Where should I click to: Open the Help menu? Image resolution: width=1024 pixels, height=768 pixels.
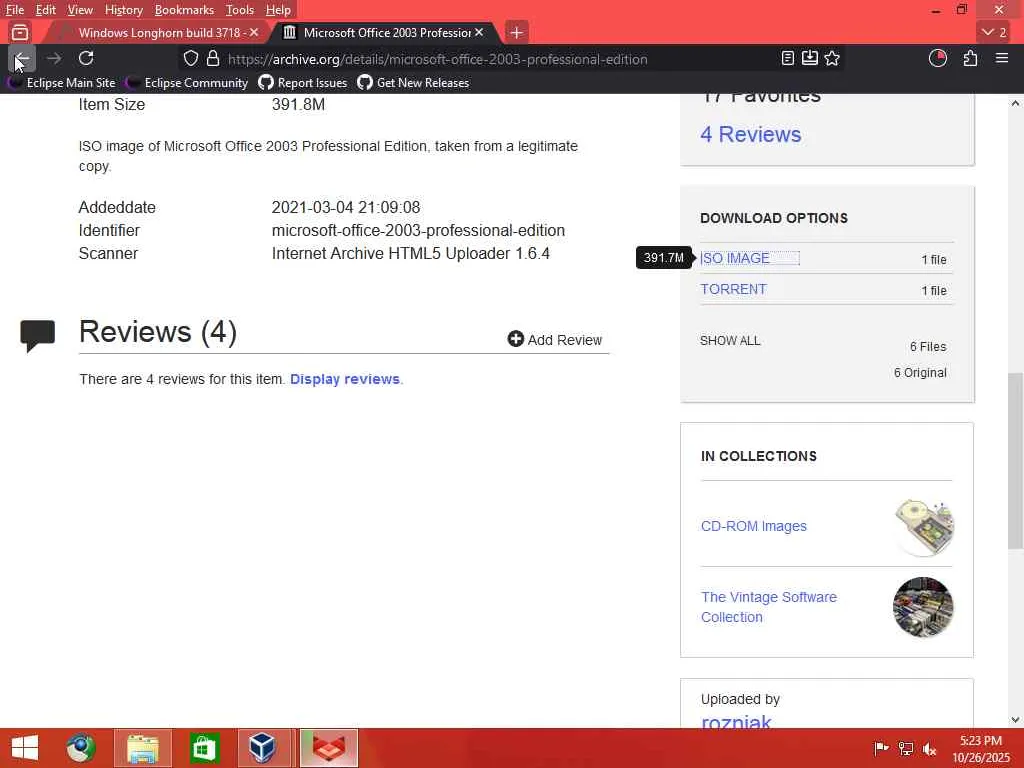pos(278,10)
